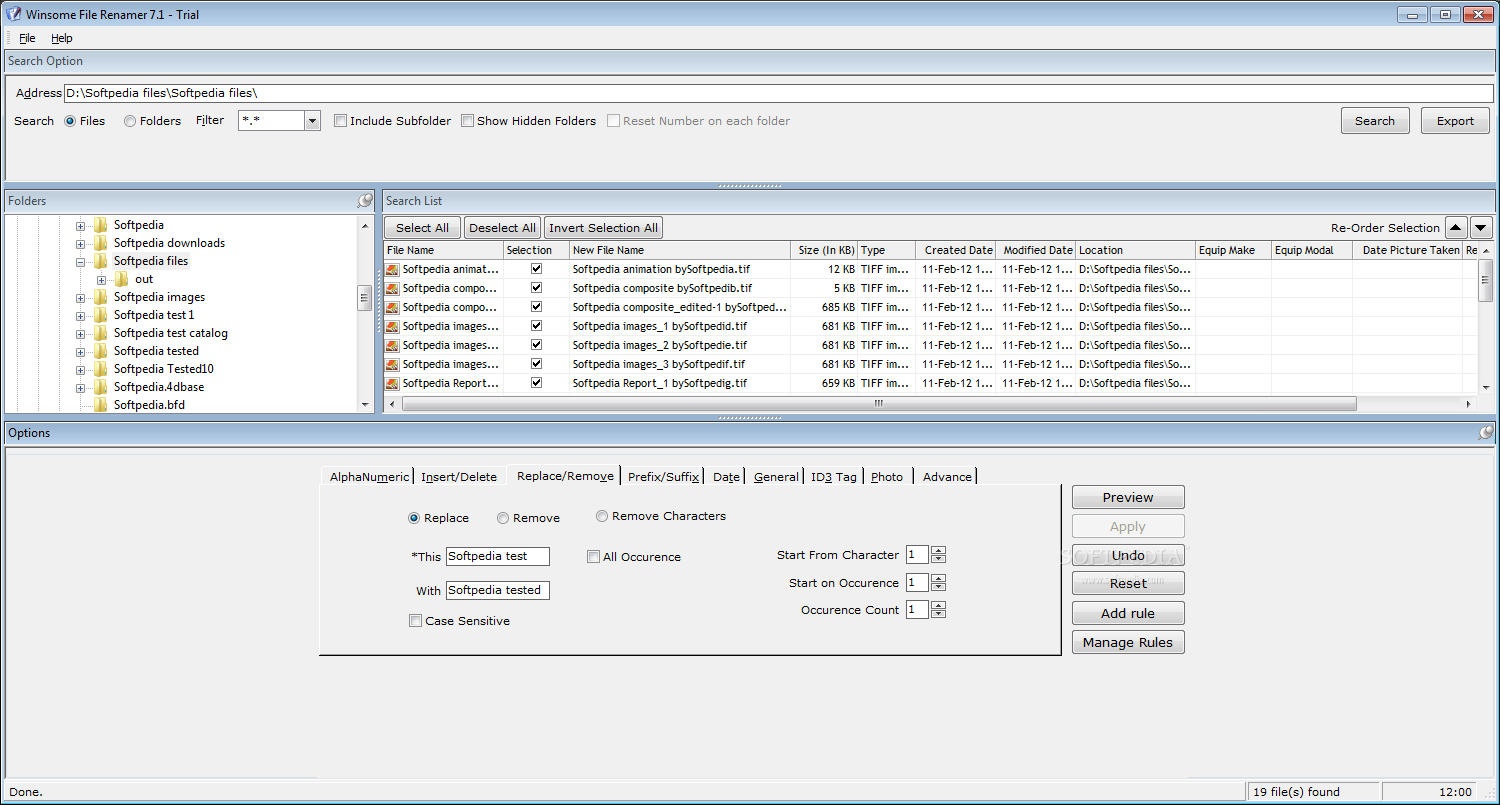Enable the Case Sensitive checkbox
1500x805 pixels.
[x=416, y=621]
